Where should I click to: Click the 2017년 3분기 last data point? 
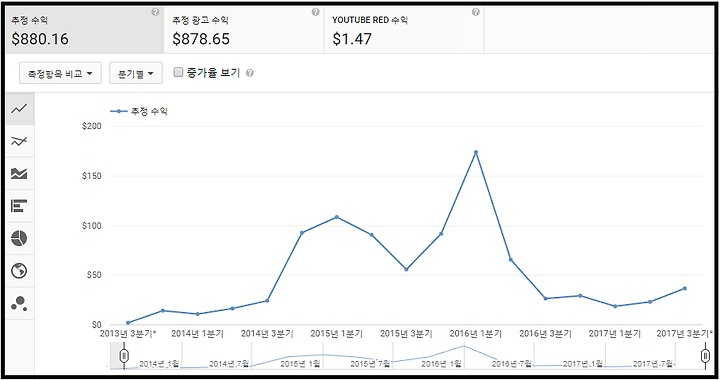click(685, 289)
